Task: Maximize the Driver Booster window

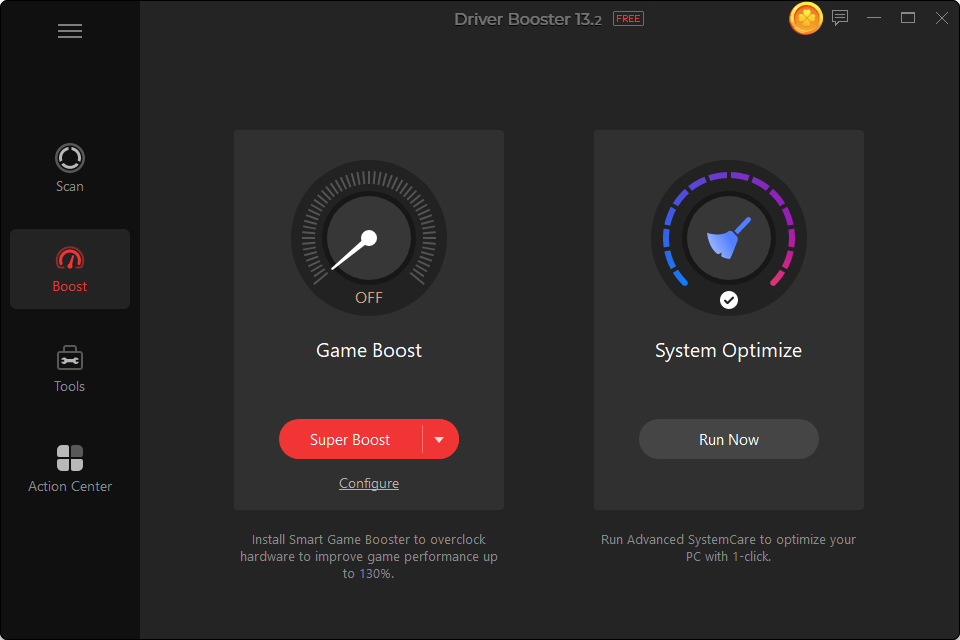Action: coord(908,18)
